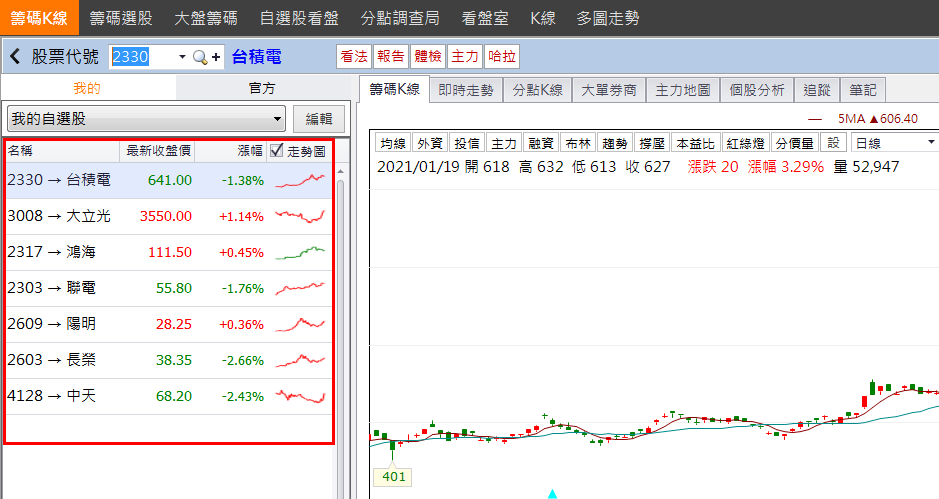
Task: Select the 個股分析 tab
Action: pyautogui.click(x=757, y=90)
